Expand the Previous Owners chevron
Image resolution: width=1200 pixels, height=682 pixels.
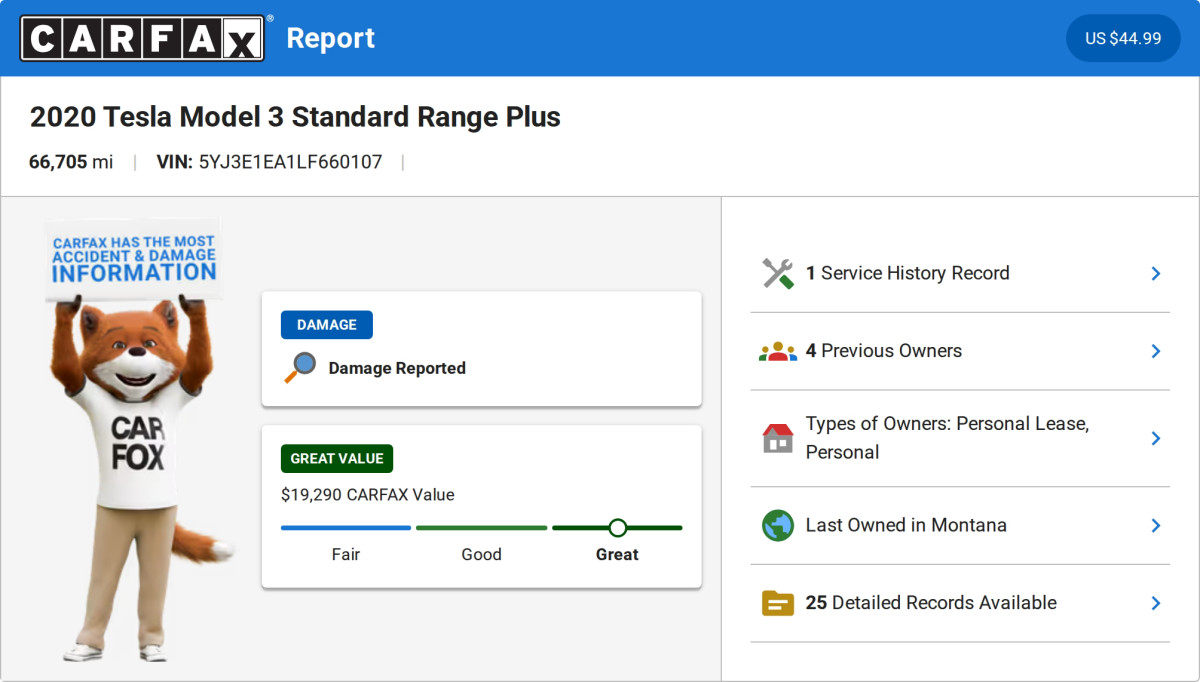1155,351
